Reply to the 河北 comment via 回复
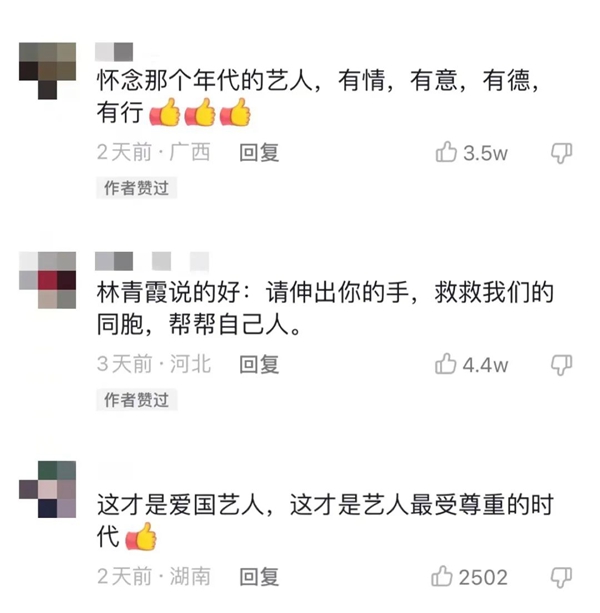Image resolution: width=600 pixels, height=613 pixels. click(x=259, y=364)
